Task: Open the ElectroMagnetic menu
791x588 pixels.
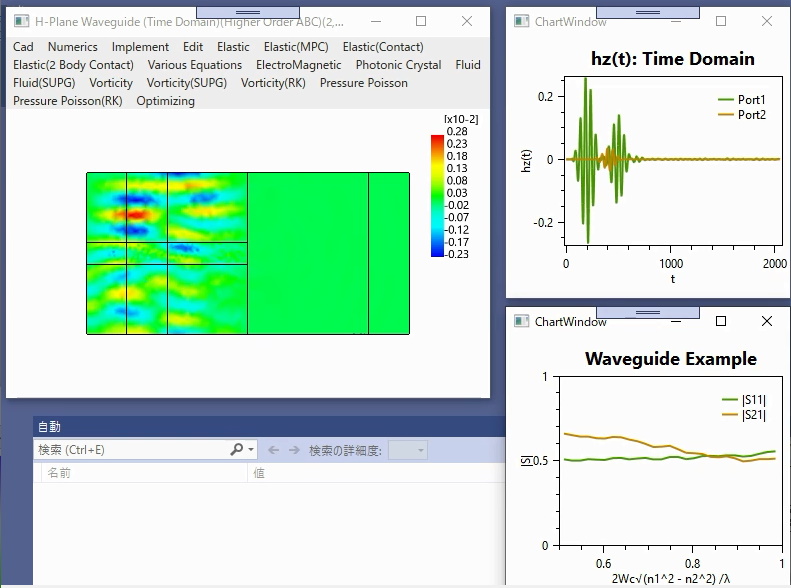Action: coord(298,65)
